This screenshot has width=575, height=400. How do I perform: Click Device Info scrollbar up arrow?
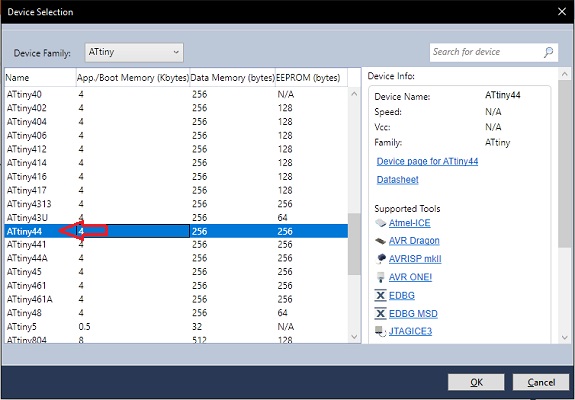(565, 74)
